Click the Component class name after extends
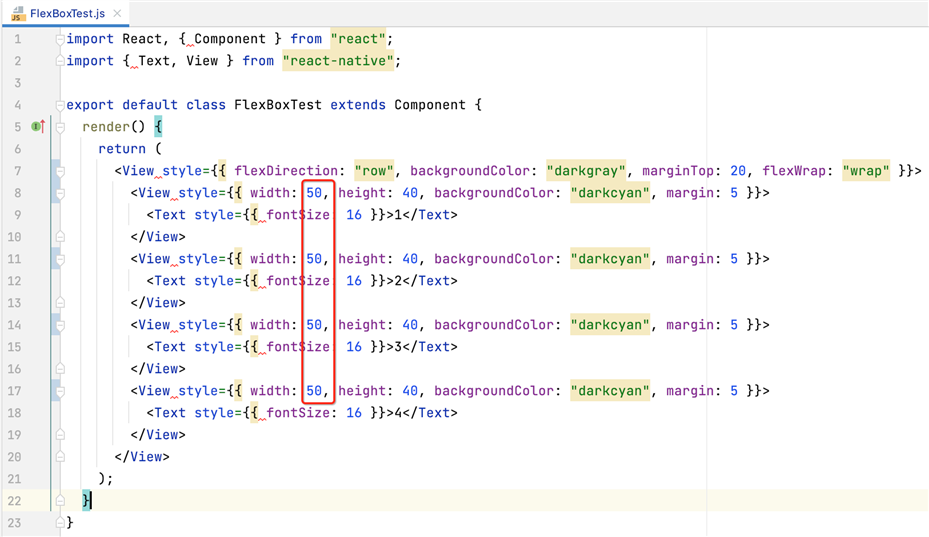Screen dimensions: 929x537 tap(430, 105)
